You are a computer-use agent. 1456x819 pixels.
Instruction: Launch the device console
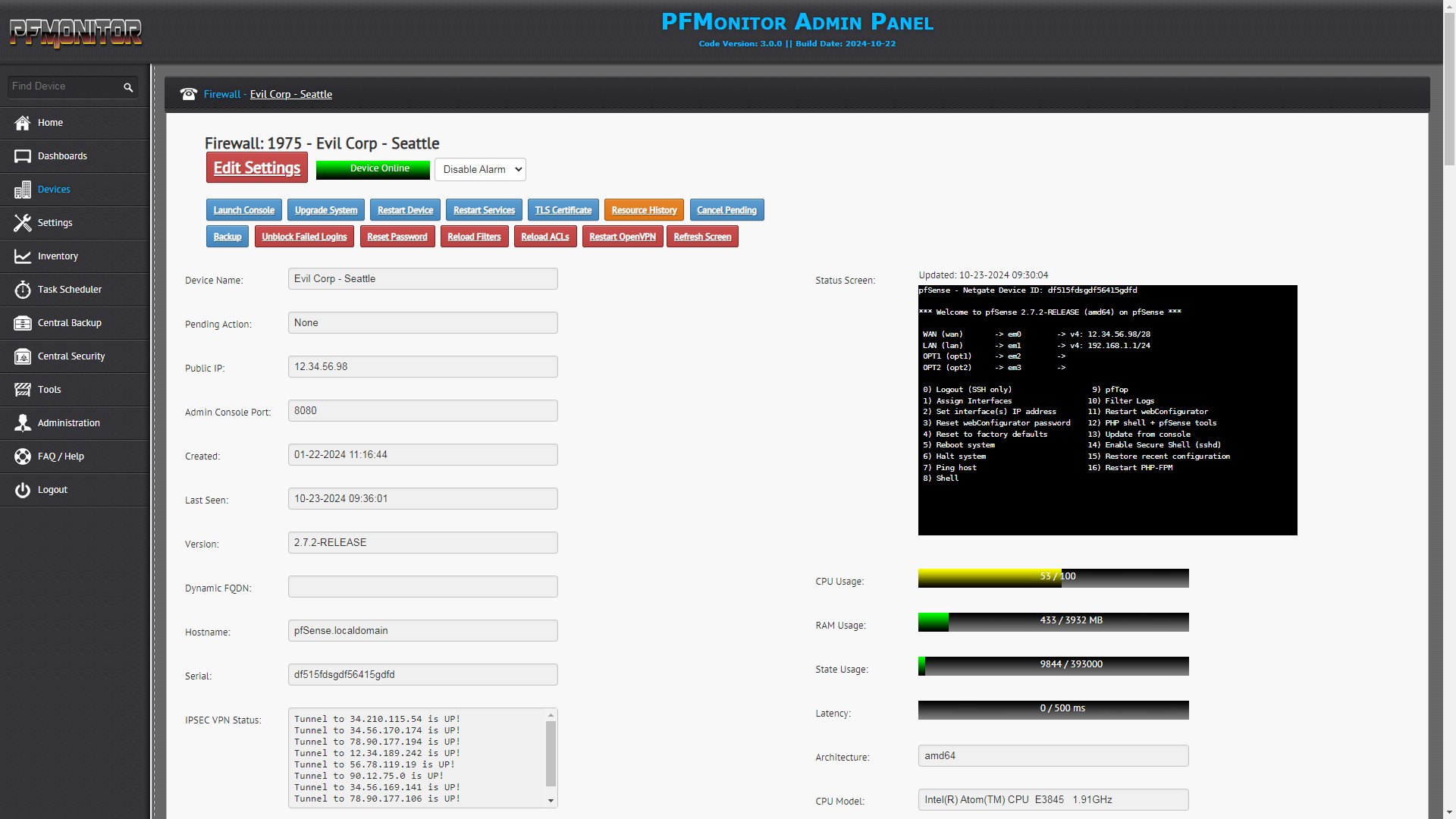[244, 210]
